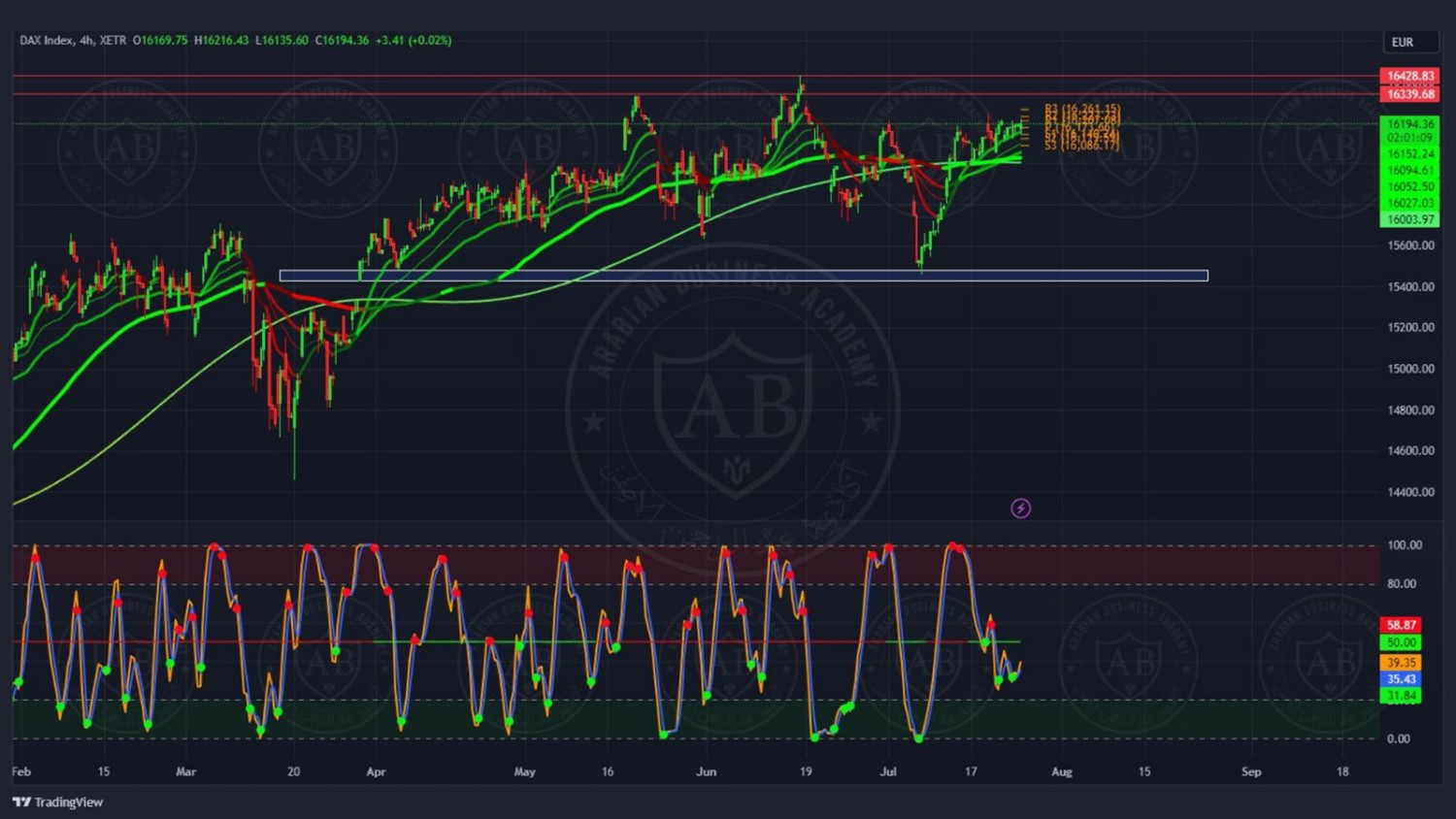Select the orange R3 pivot level label

tap(1082, 109)
